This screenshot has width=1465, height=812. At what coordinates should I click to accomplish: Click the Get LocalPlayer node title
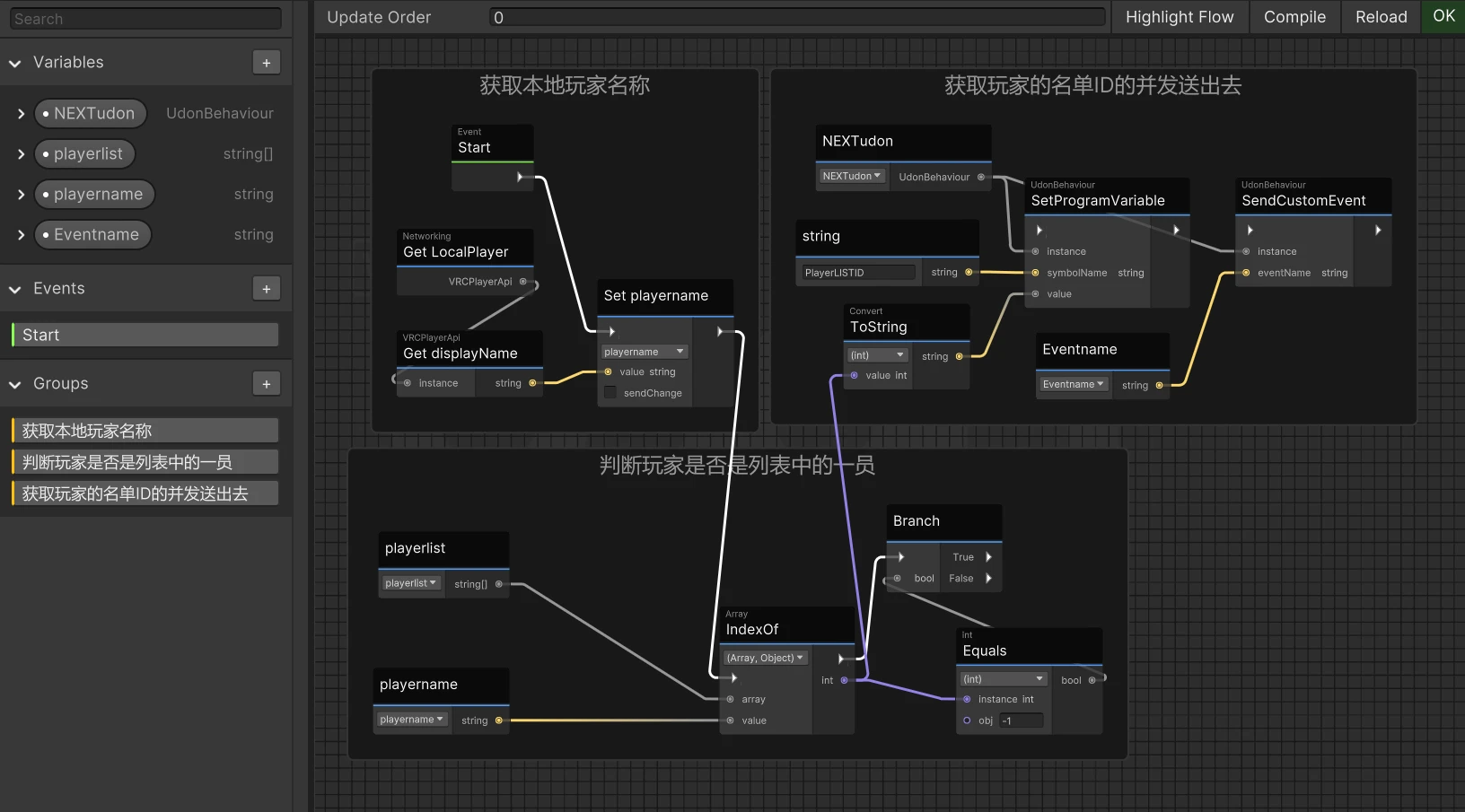(456, 252)
